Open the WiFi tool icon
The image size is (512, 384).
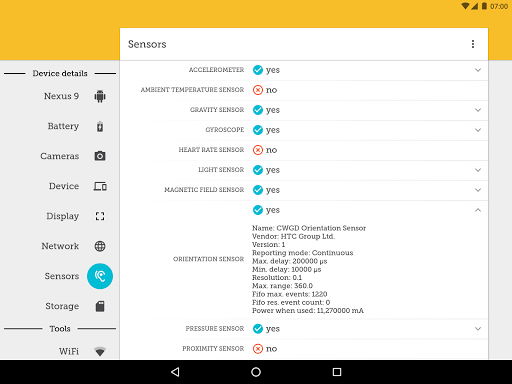(100, 351)
